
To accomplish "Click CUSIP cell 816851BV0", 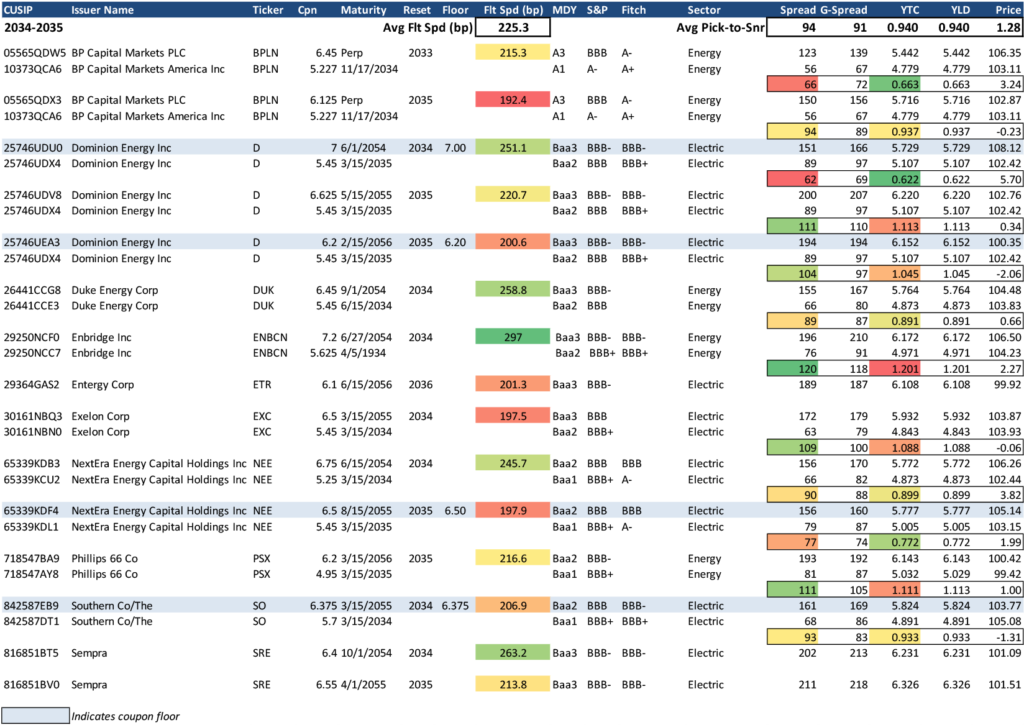I will click(34, 685).
